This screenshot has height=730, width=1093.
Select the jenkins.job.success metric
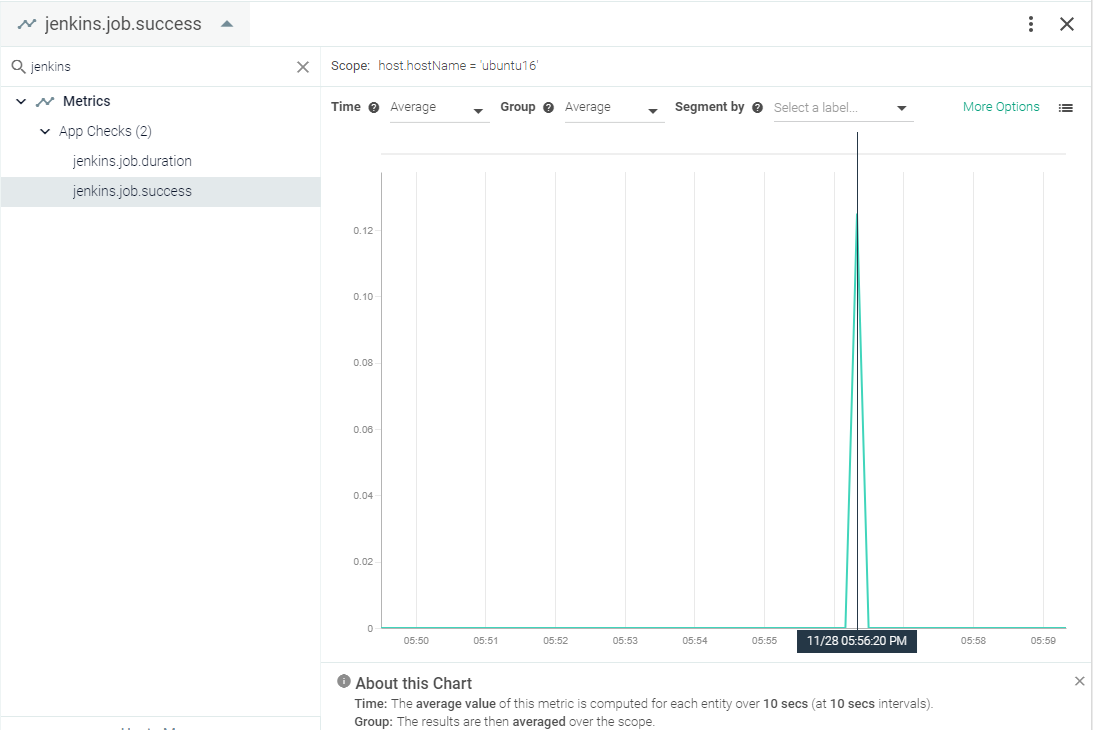[x=160, y=192]
